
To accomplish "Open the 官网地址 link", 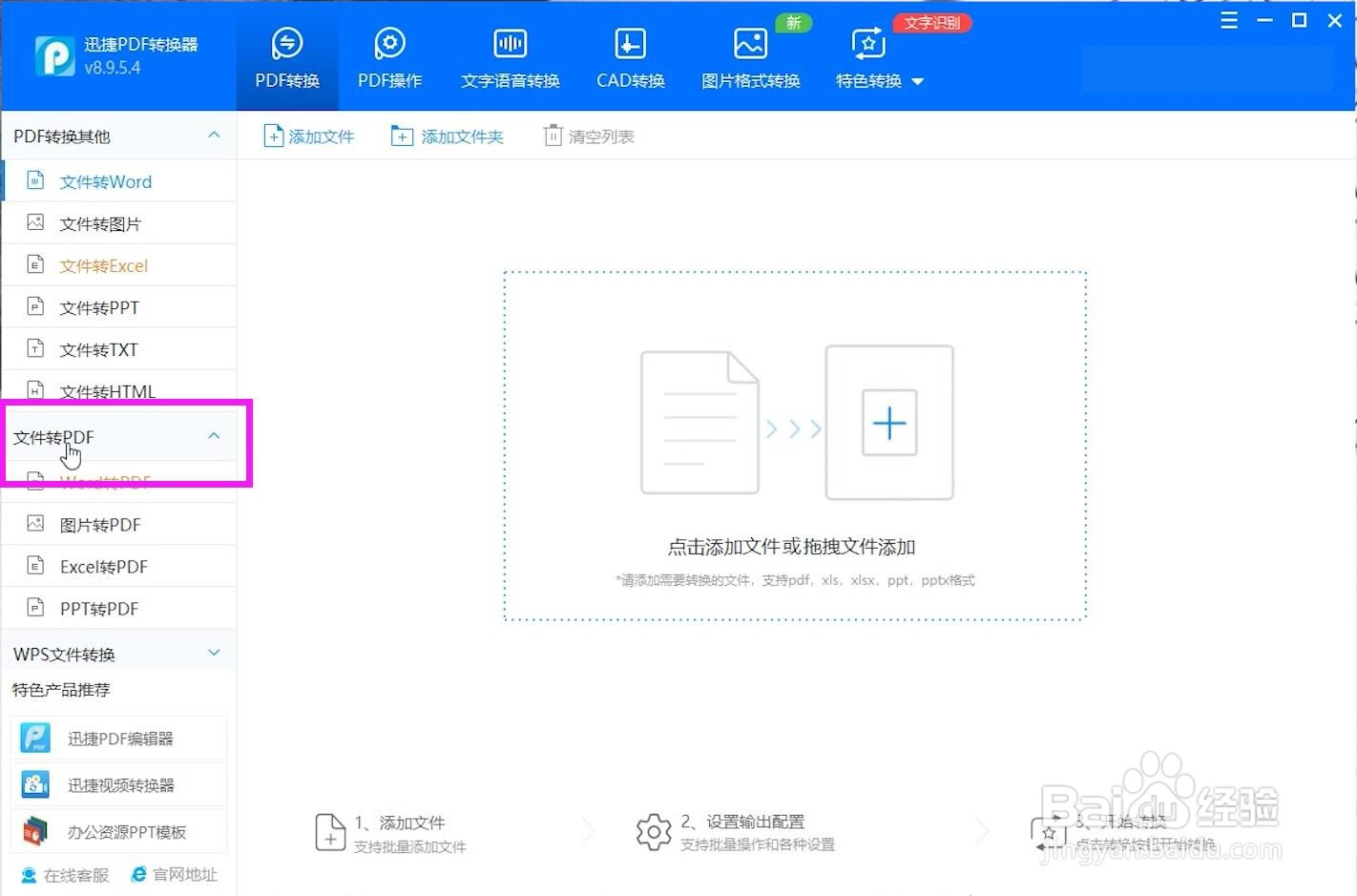I will click(175, 874).
